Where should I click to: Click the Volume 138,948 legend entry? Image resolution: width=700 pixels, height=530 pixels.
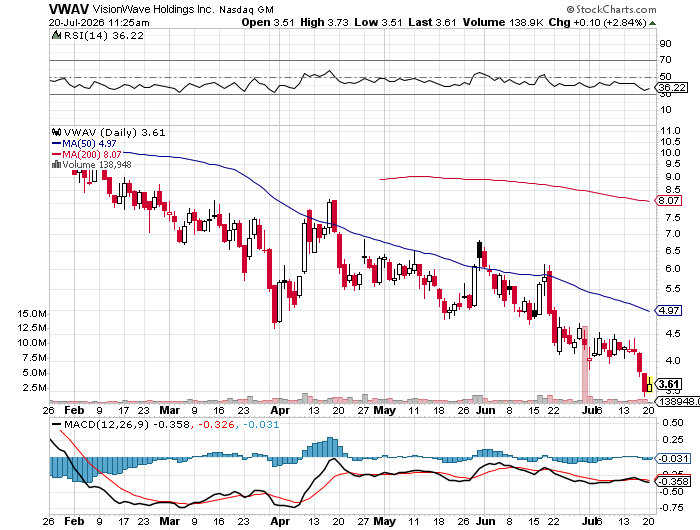click(97, 165)
